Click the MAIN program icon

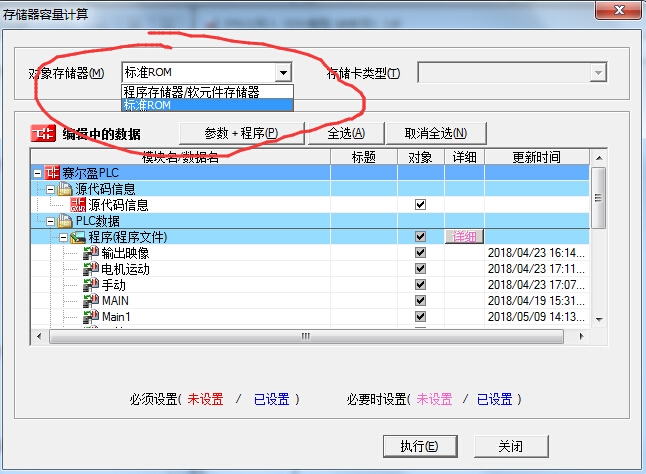[x=91, y=301]
